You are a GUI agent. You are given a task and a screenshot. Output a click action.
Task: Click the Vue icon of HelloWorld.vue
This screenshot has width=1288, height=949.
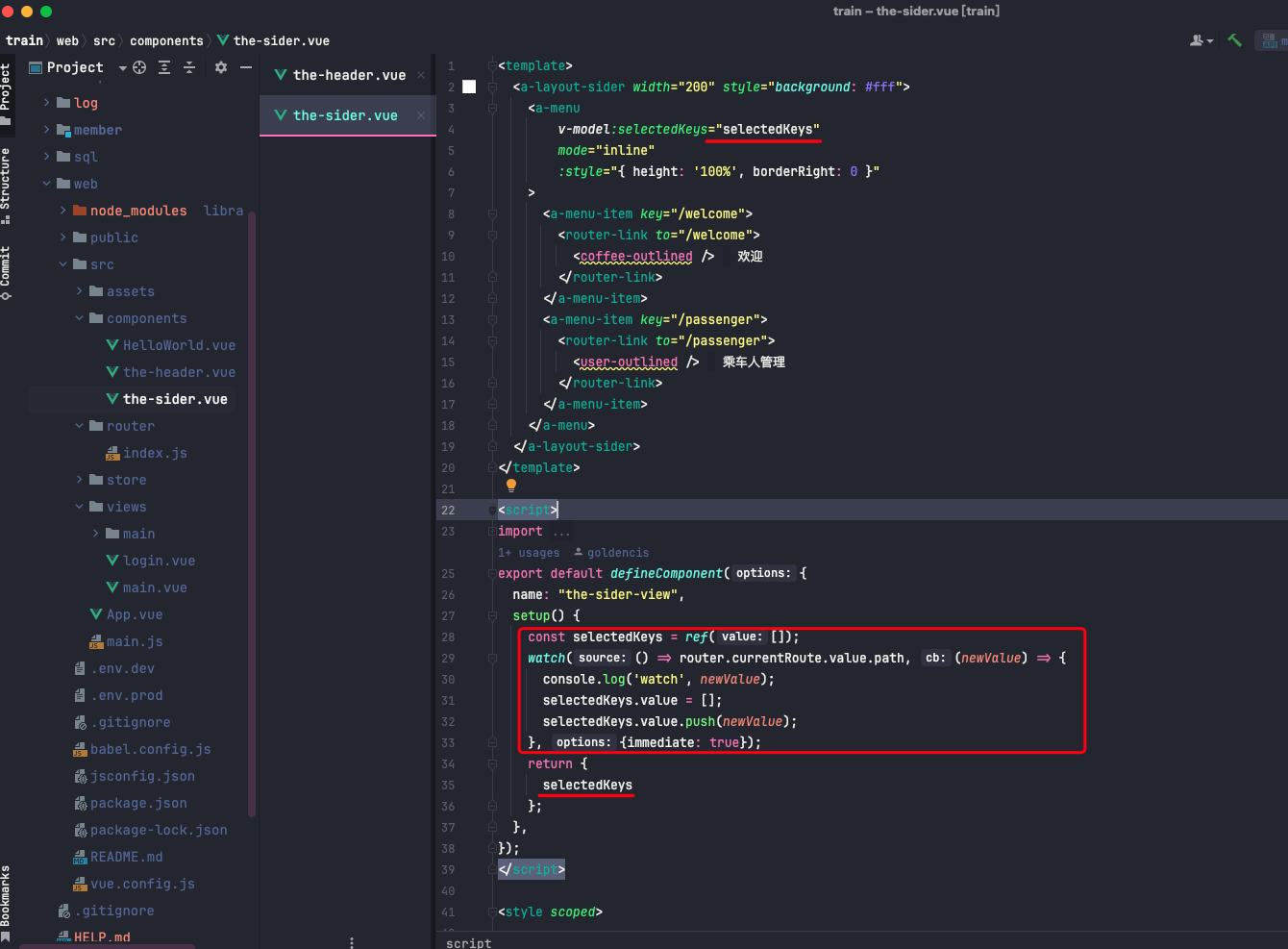pos(112,345)
